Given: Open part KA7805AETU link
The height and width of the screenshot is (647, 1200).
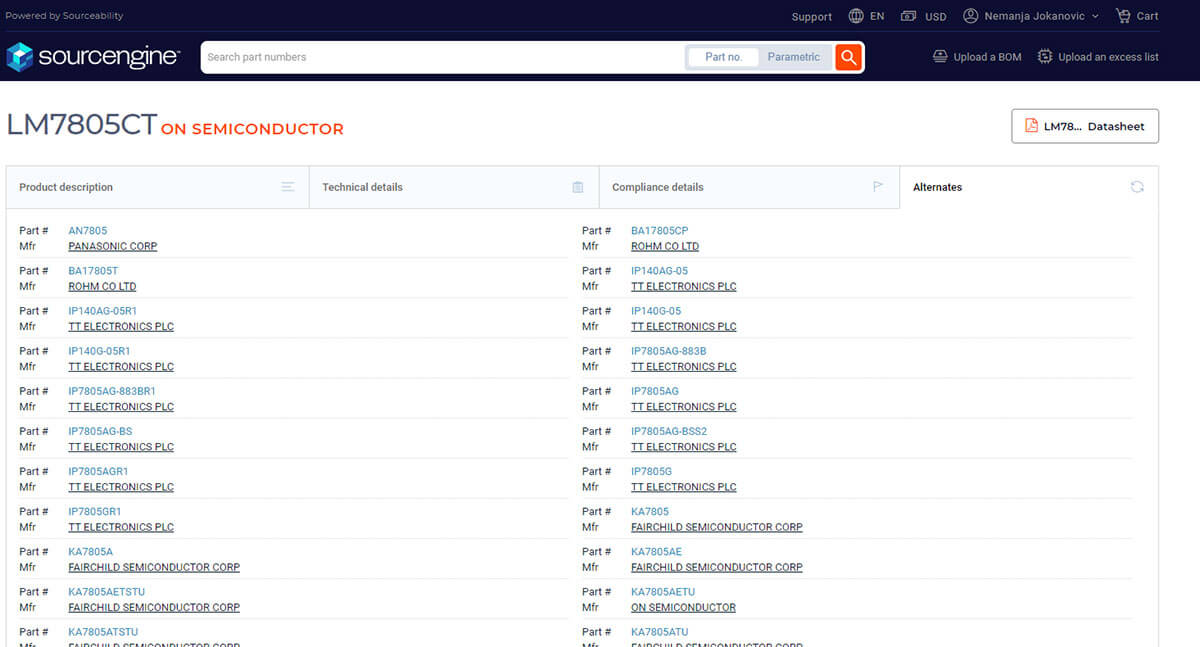Looking at the screenshot, I should [663, 591].
